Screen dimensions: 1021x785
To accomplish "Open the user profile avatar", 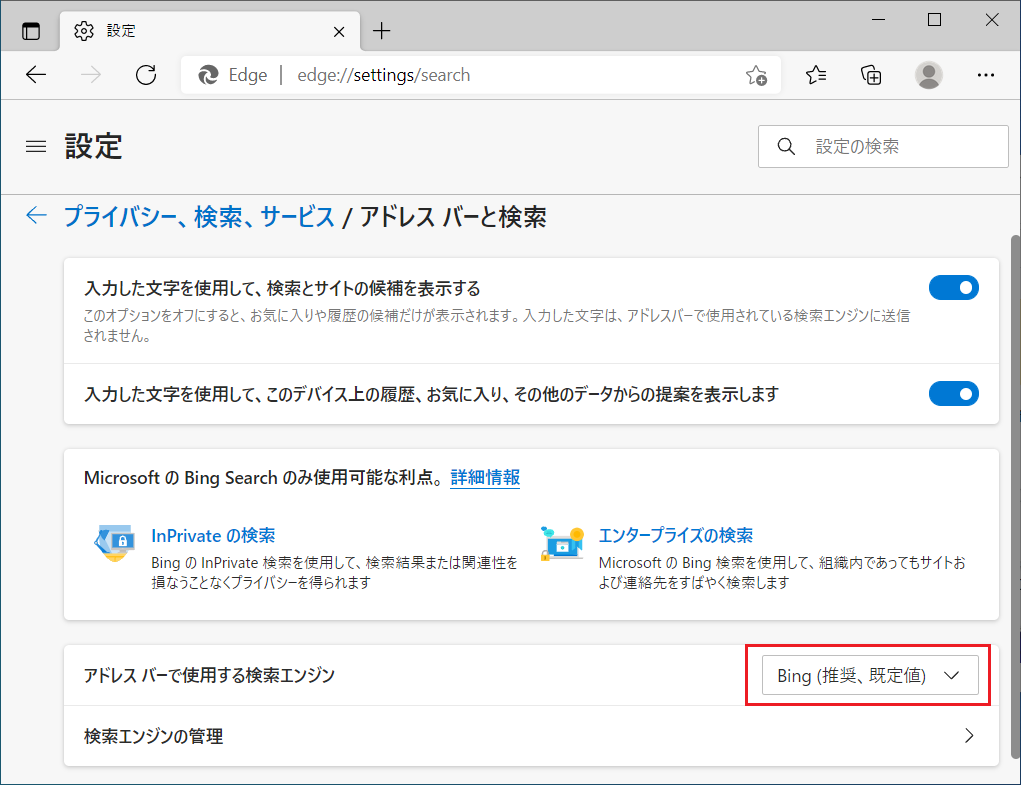I will (x=929, y=75).
